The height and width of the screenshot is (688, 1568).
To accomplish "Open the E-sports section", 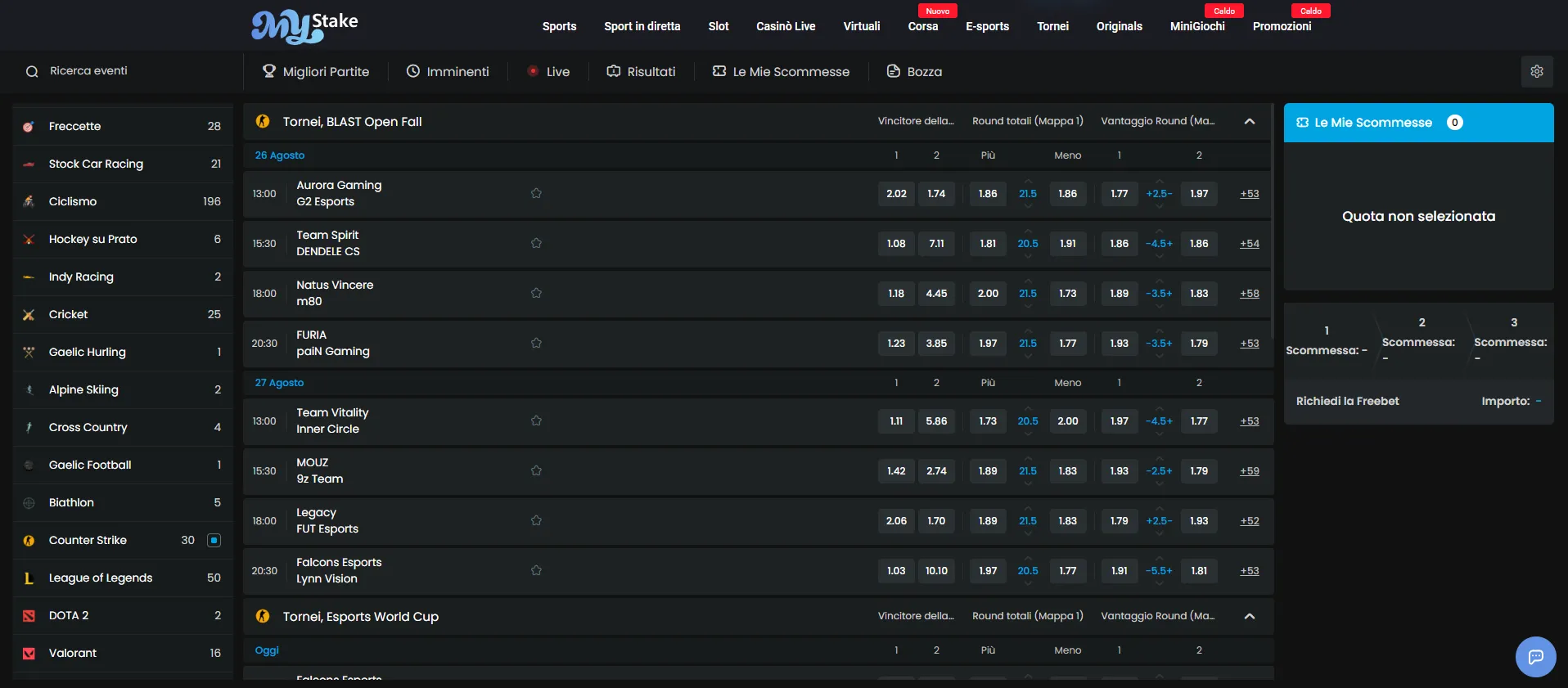I will pos(987,26).
